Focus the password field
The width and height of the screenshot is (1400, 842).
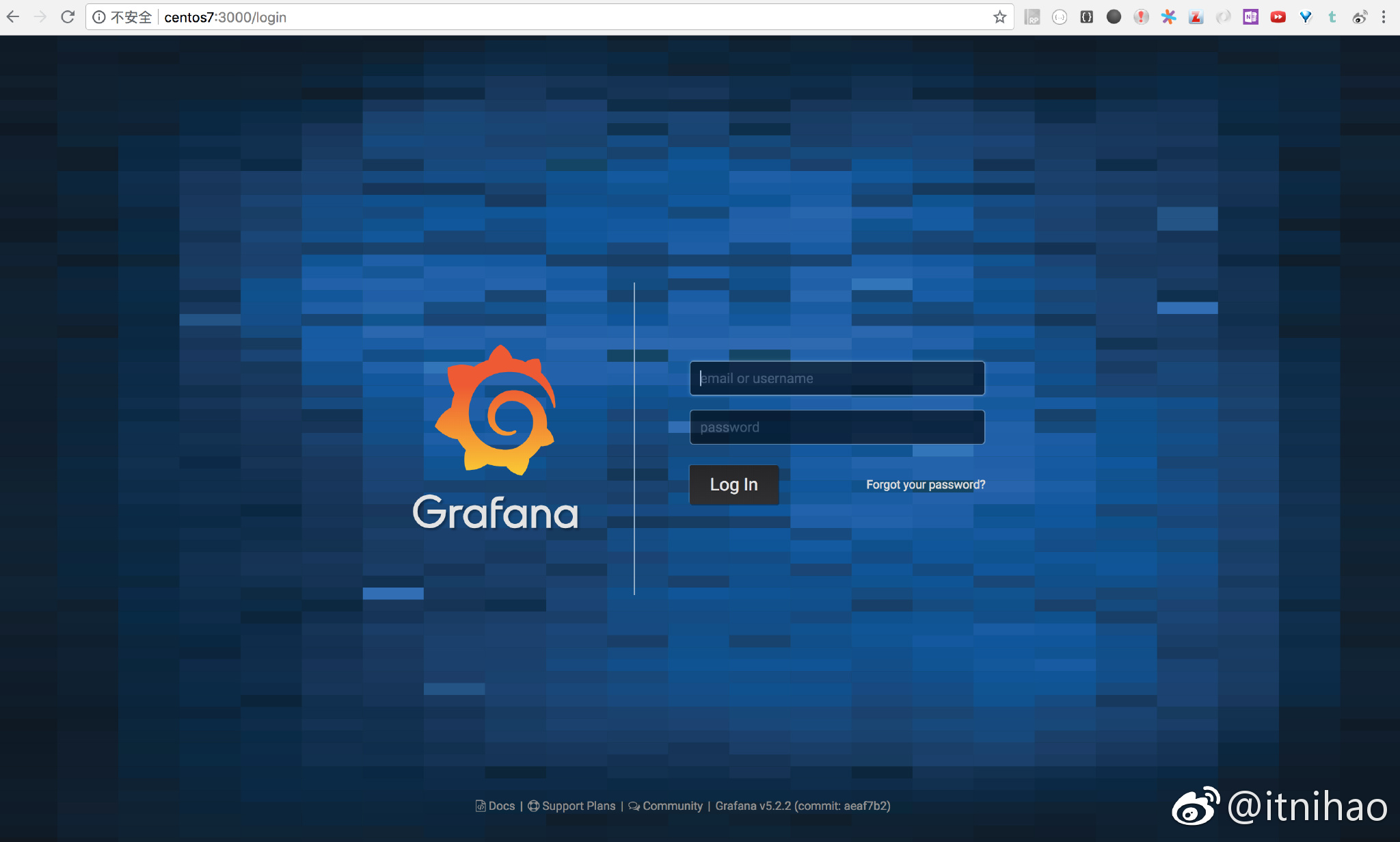pyautogui.click(x=837, y=427)
